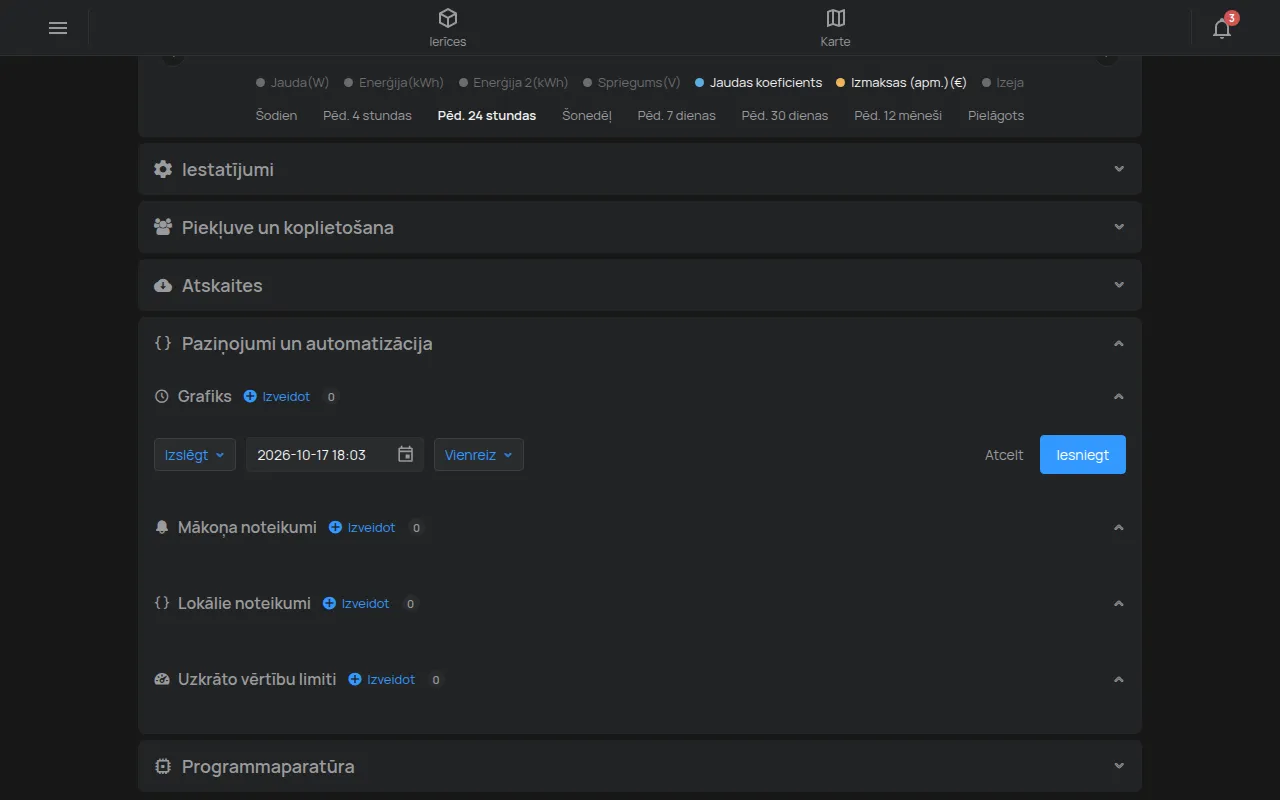The image size is (1280, 800).
Task: Collapse Paziņojumi un automatizācija section chevron
Action: pyautogui.click(x=1119, y=344)
